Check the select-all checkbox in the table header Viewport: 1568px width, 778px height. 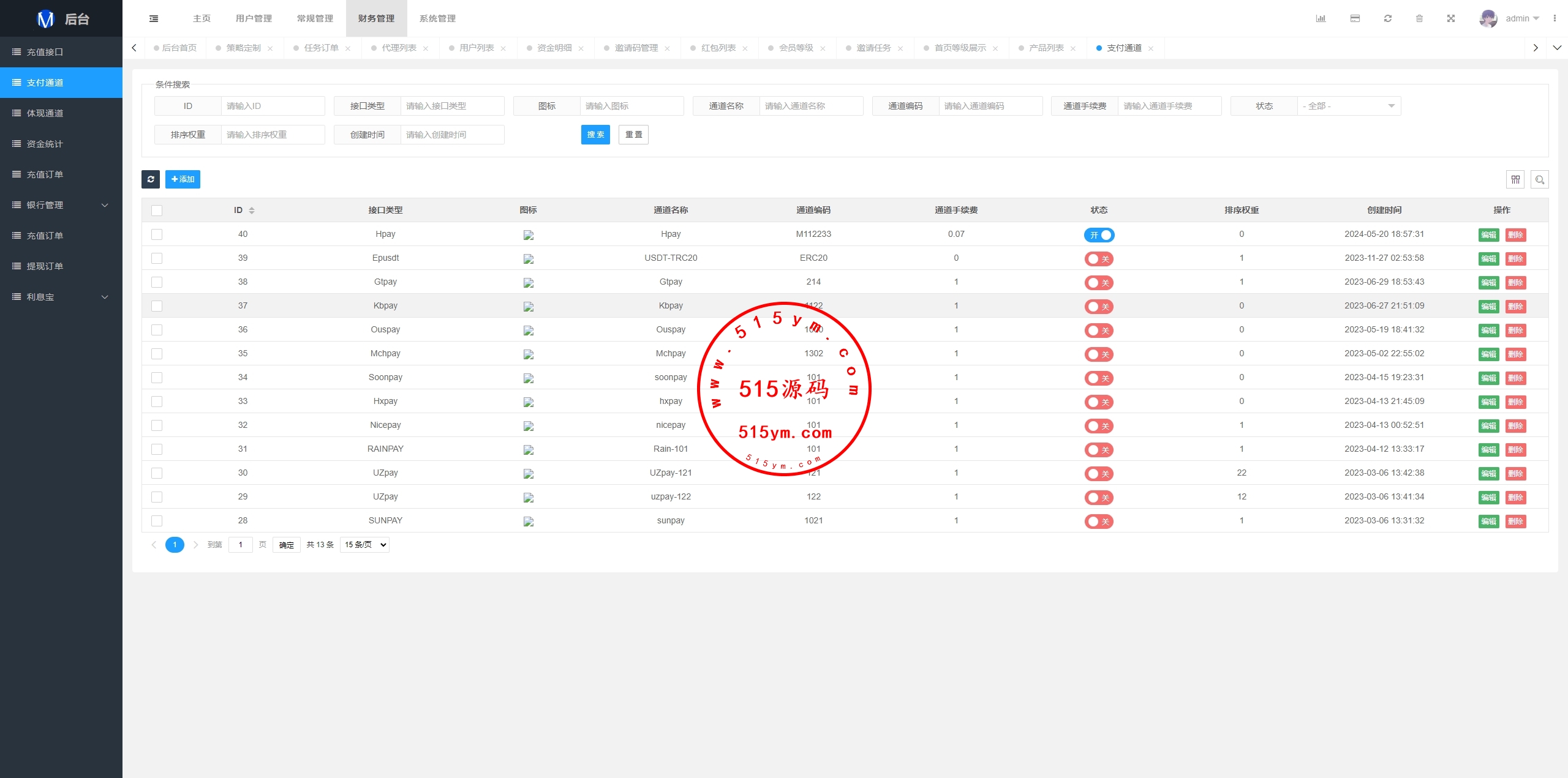pyautogui.click(x=157, y=211)
